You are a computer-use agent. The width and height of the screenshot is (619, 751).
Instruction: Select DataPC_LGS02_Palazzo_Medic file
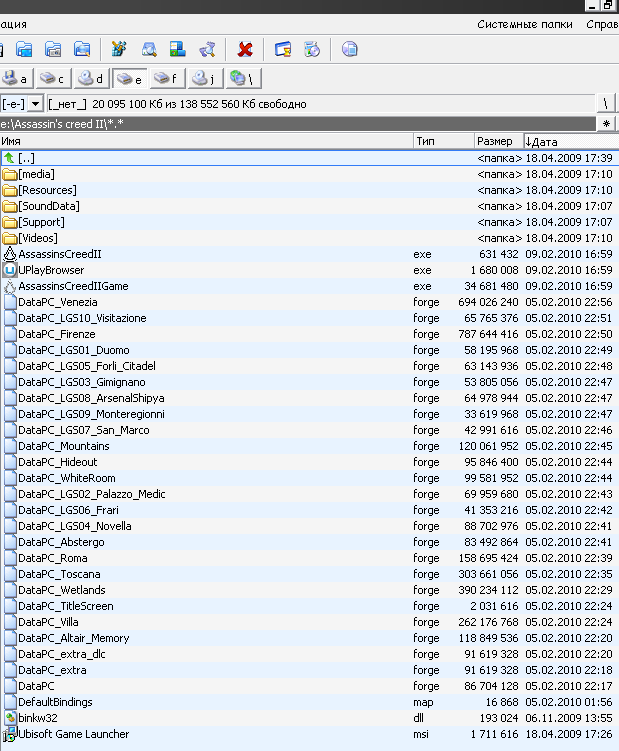310,494
